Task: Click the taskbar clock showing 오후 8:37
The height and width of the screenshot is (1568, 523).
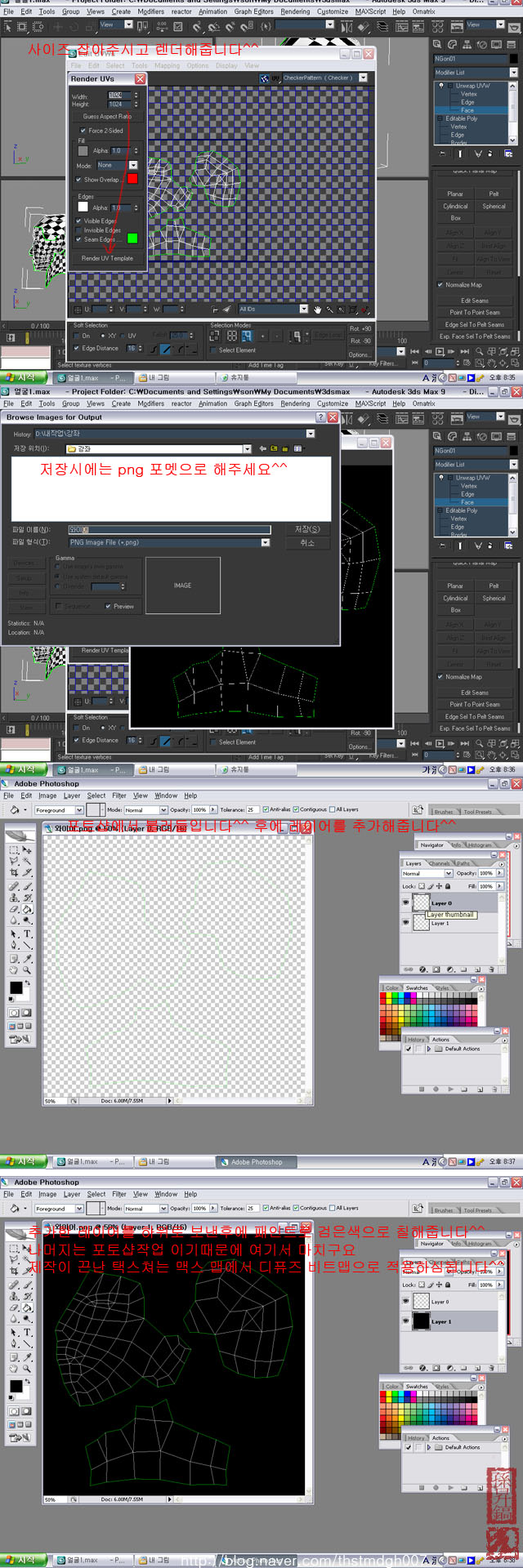Action: [x=502, y=1161]
